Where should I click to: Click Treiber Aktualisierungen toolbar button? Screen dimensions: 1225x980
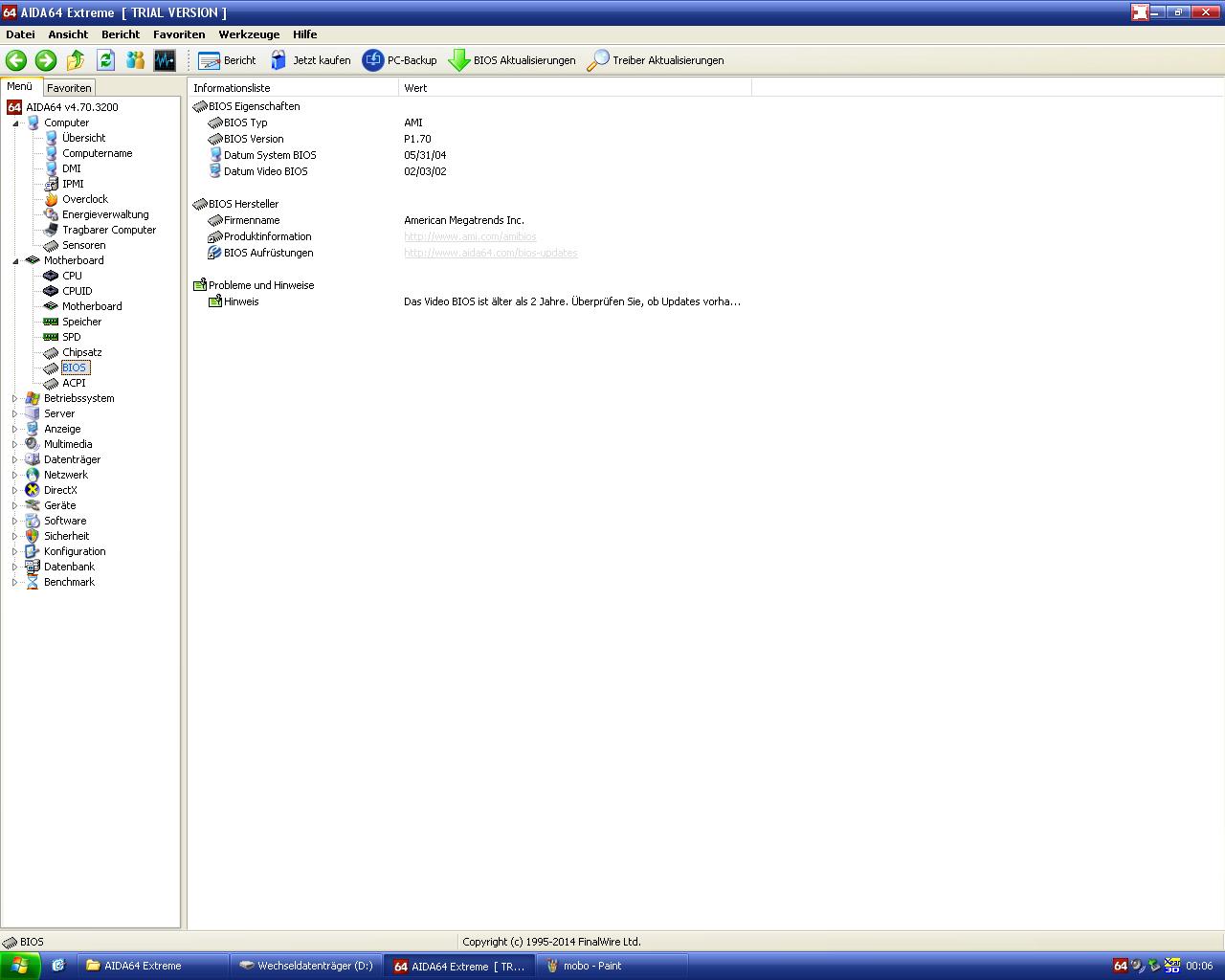pyautogui.click(x=656, y=60)
